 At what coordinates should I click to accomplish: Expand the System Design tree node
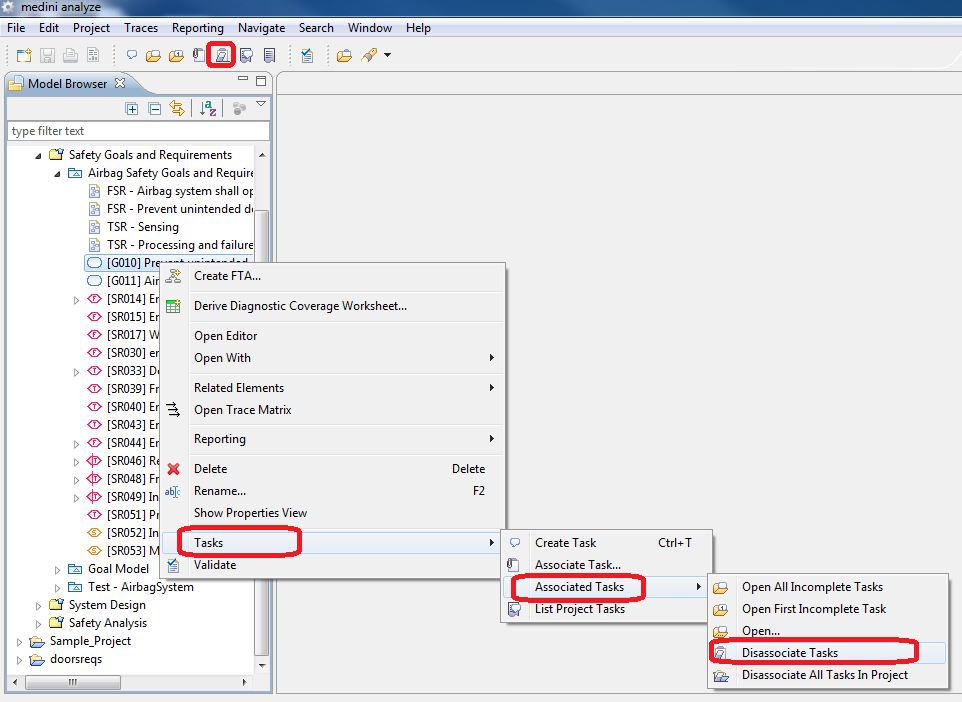point(39,605)
